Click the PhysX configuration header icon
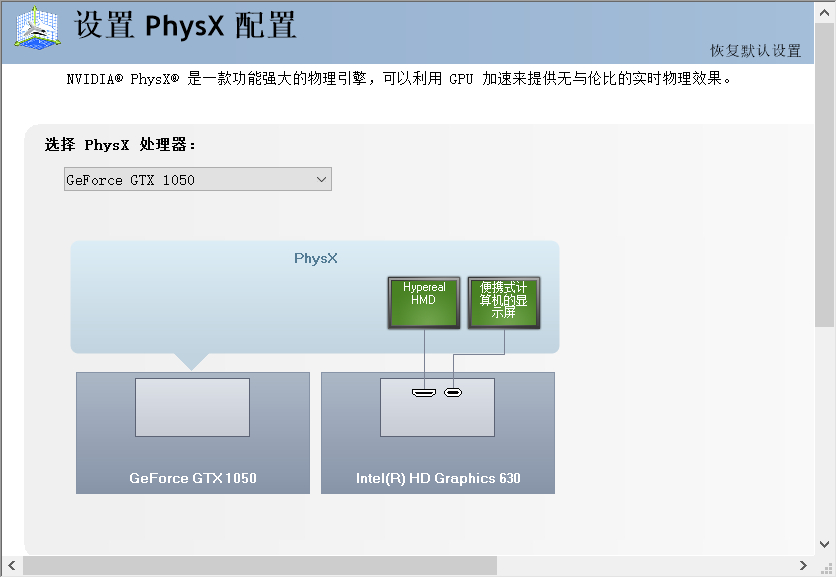 tap(37, 28)
